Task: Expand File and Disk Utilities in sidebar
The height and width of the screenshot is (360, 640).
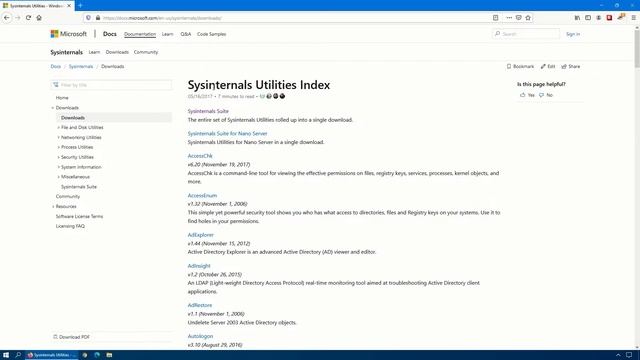Action: coord(58,128)
